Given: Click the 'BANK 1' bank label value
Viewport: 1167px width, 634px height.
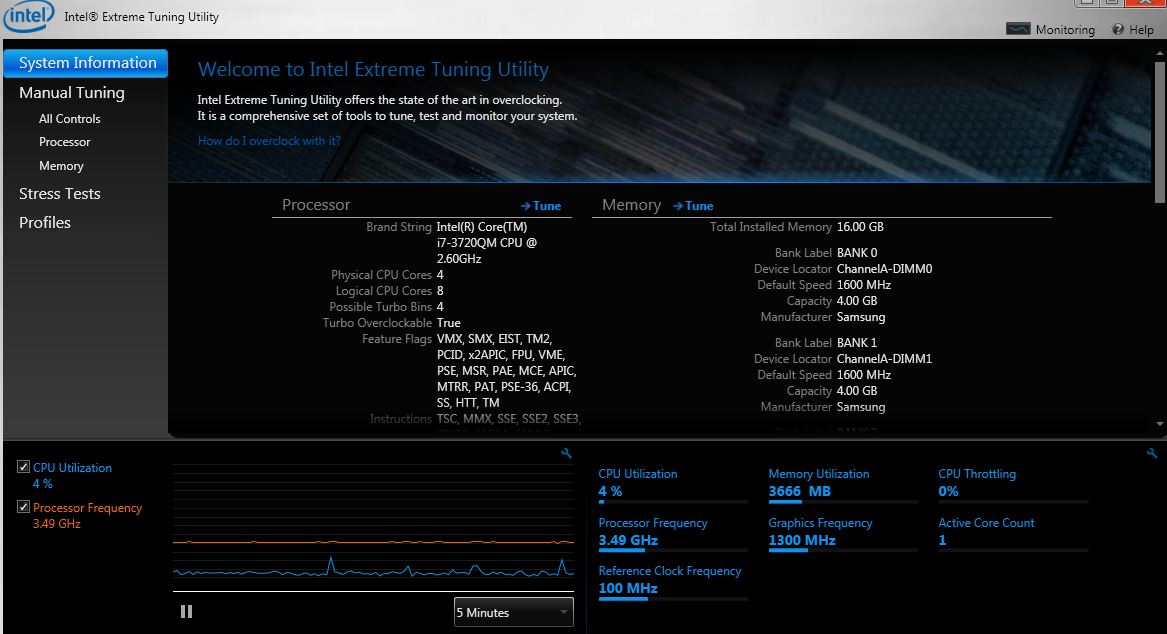Looking at the screenshot, I should [857, 343].
